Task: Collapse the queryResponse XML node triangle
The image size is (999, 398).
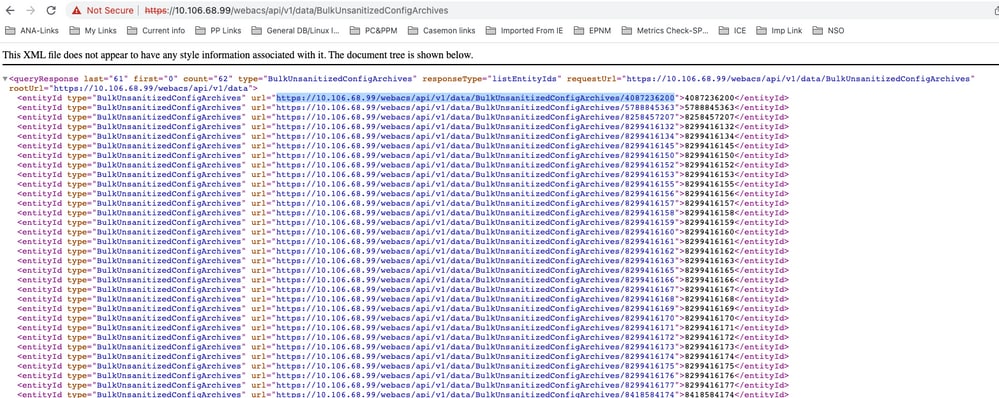Action: coord(5,79)
